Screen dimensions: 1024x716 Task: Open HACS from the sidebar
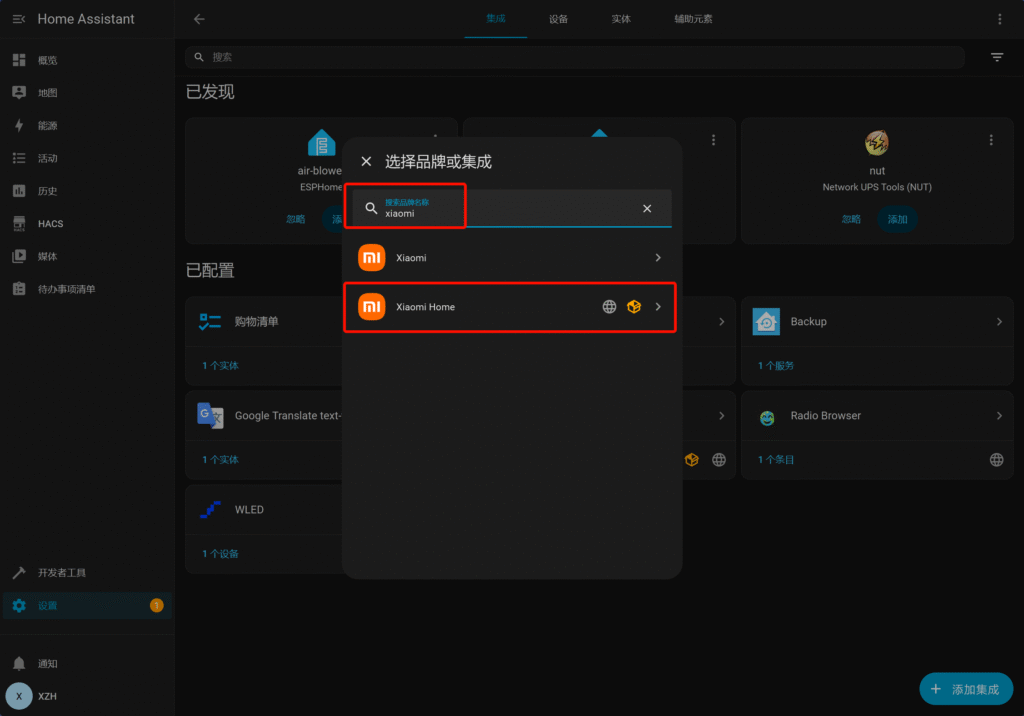click(x=50, y=224)
